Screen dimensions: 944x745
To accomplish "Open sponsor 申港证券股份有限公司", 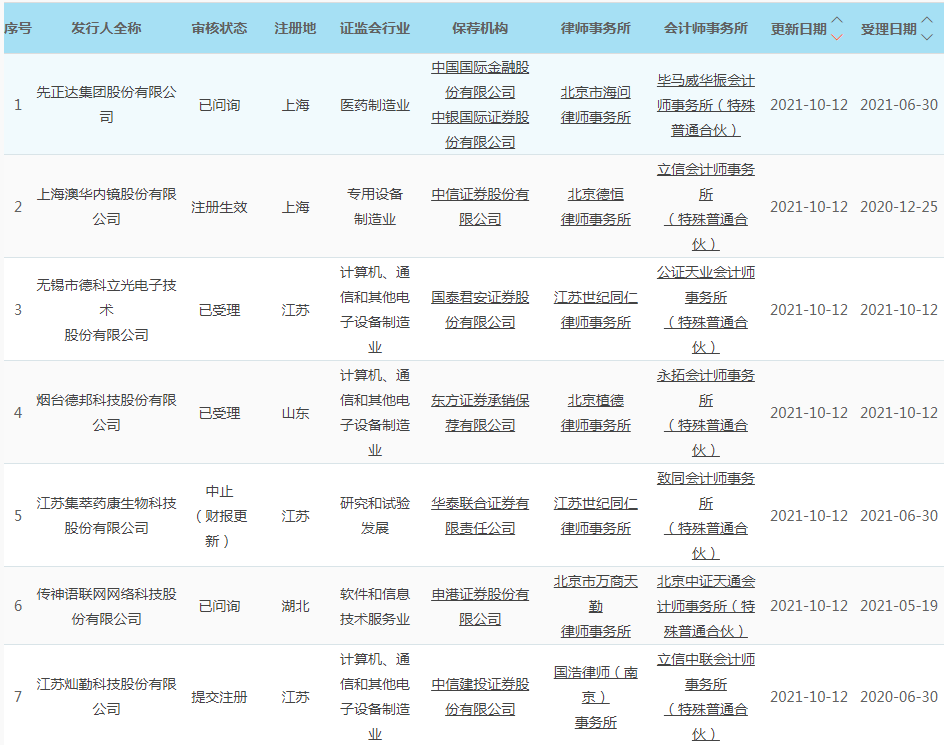I will pyautogui.click(x=480, y=606).
